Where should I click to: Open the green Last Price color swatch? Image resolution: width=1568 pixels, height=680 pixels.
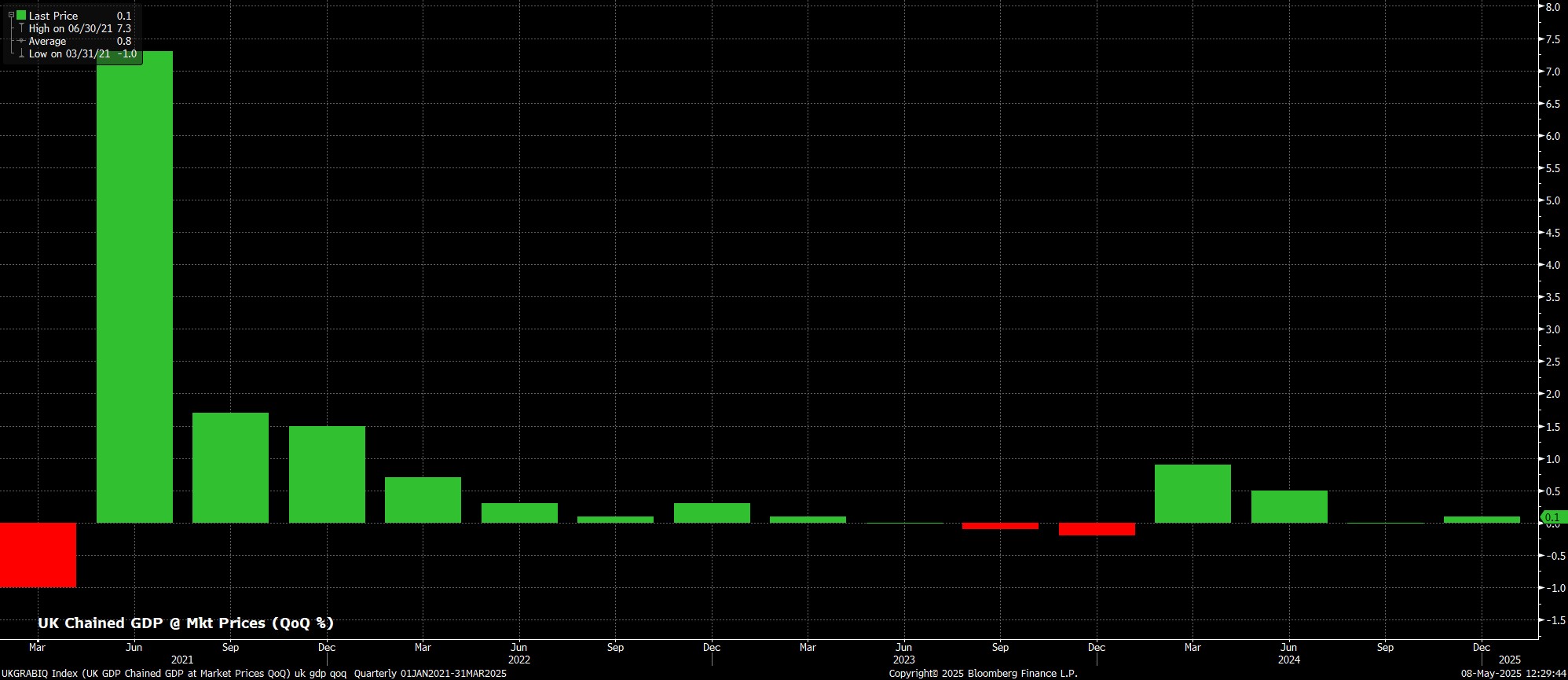point(21,16)
